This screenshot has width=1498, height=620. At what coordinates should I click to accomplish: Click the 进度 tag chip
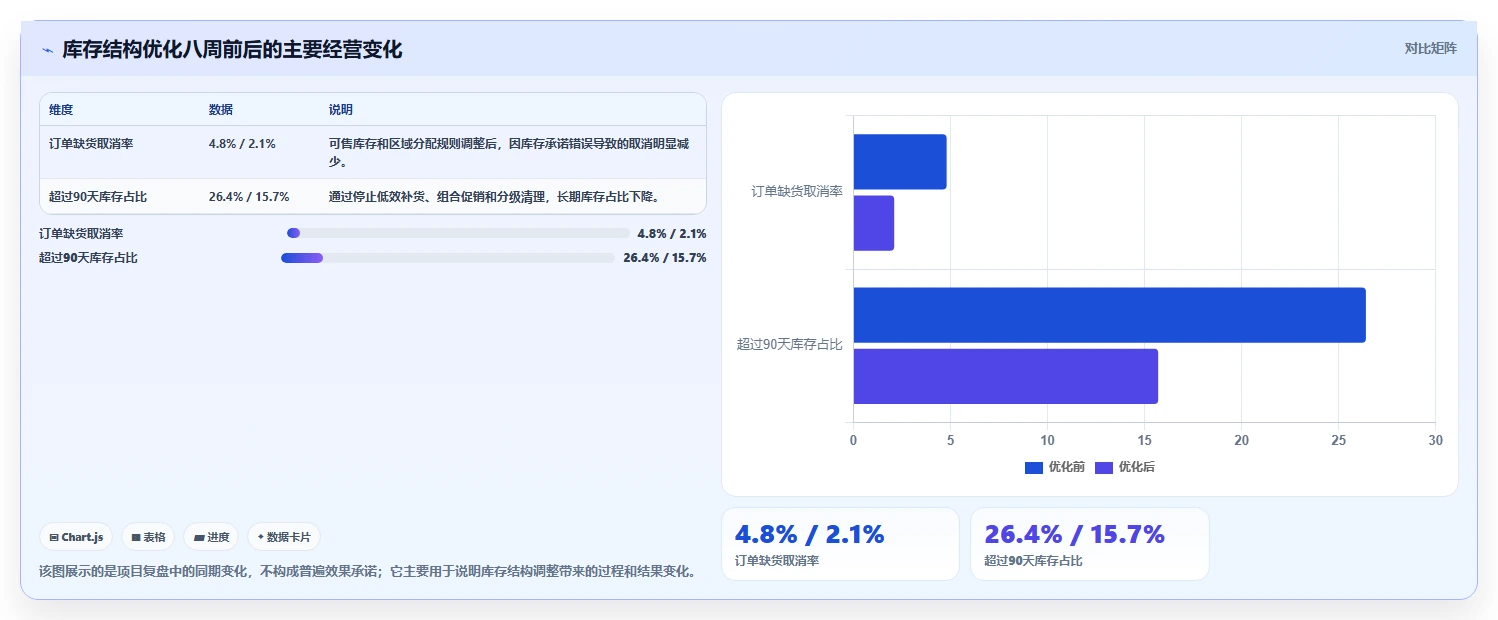[211, 537]
